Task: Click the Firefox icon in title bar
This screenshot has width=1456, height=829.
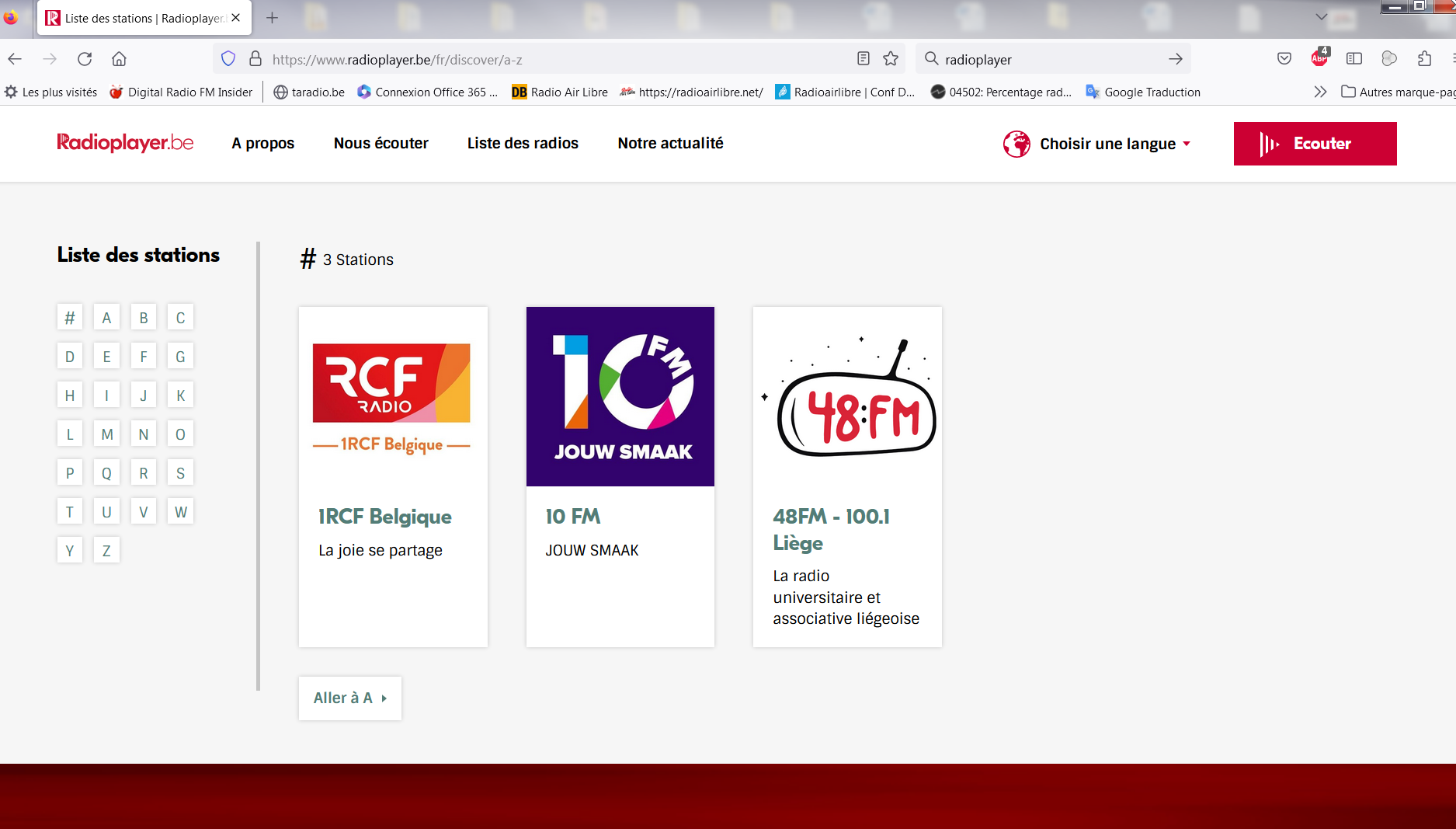Action: 10,17
